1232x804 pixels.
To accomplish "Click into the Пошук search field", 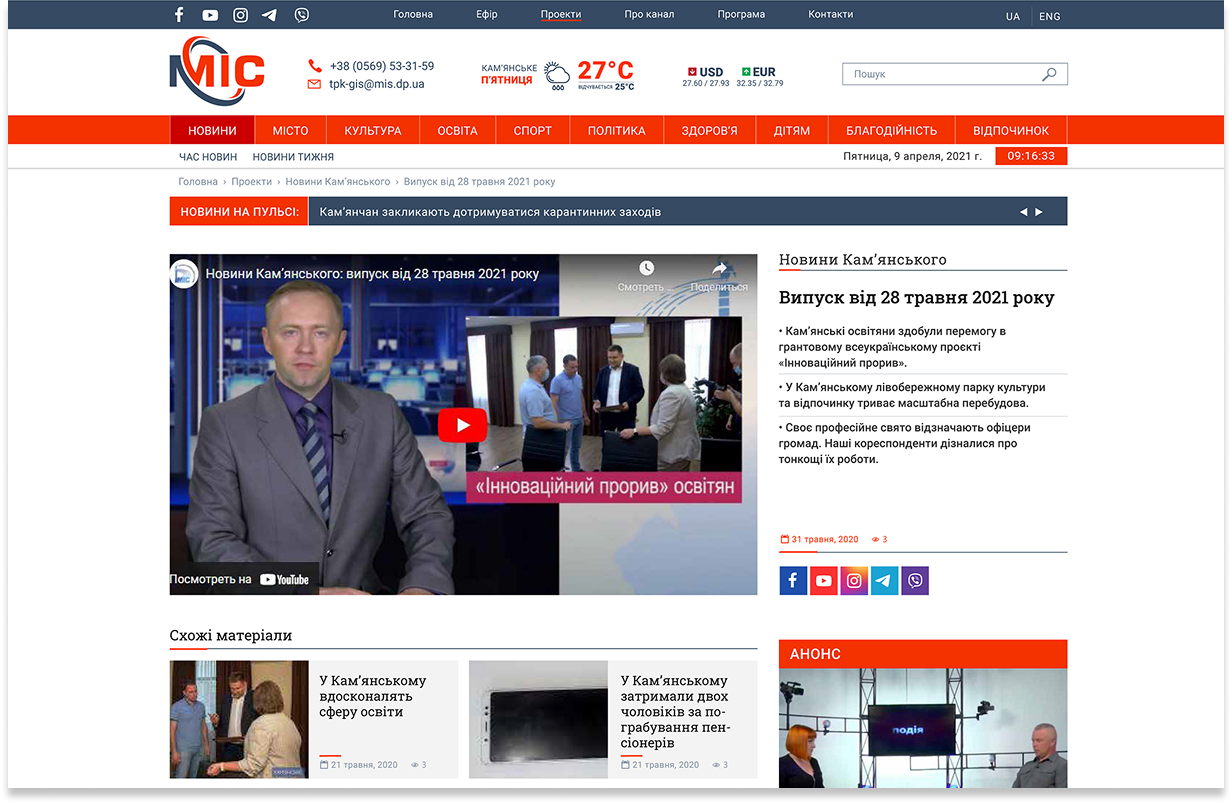I will click(x=940, y=74).
